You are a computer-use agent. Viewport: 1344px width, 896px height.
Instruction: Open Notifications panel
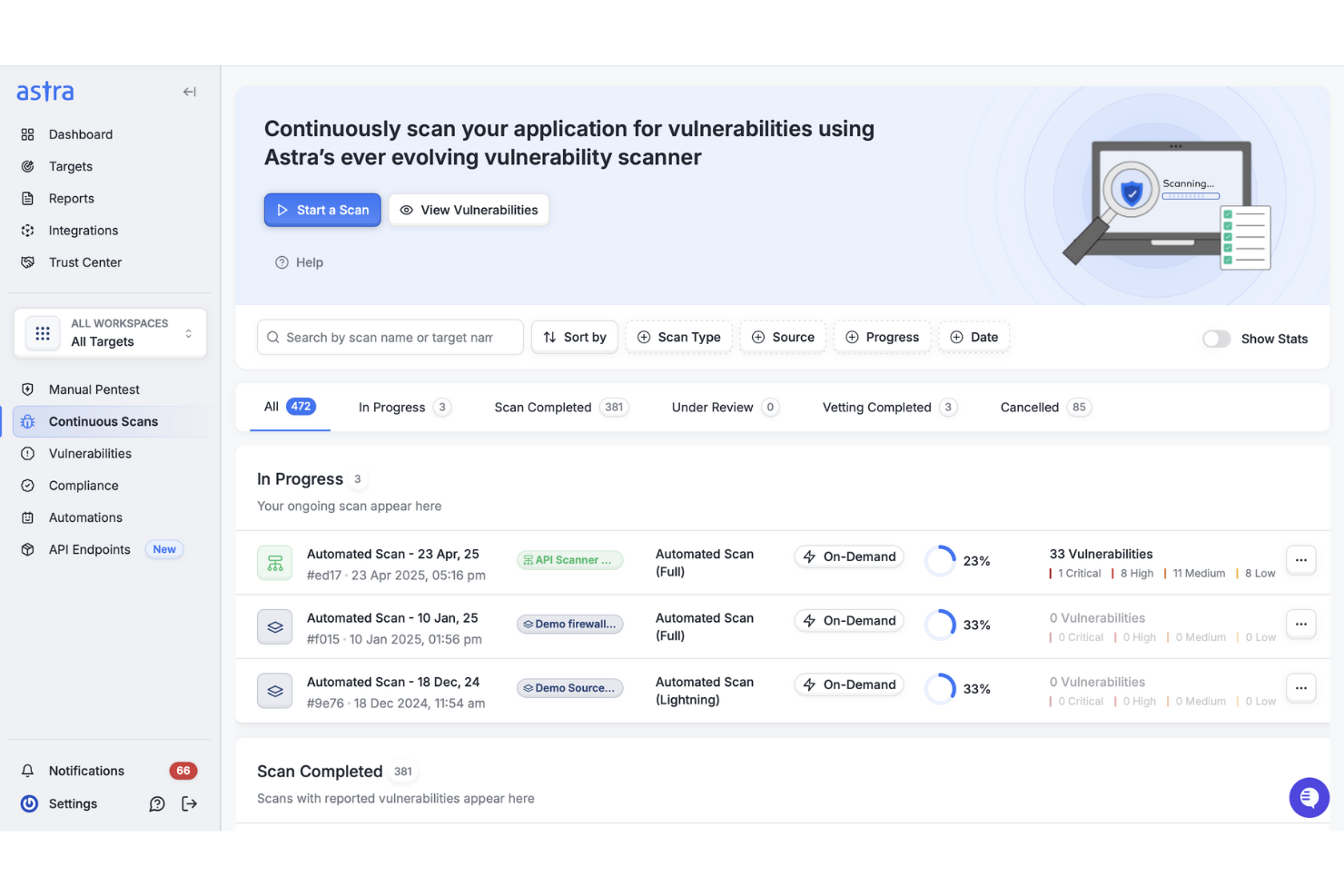pyautogui.click(x=86, y=771)
